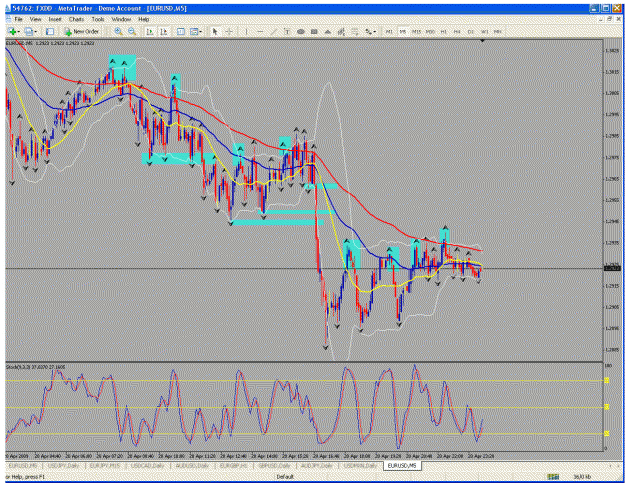Select the active EURUSD,M5 chart tab
Screen dimensions: 625x483
402,465
